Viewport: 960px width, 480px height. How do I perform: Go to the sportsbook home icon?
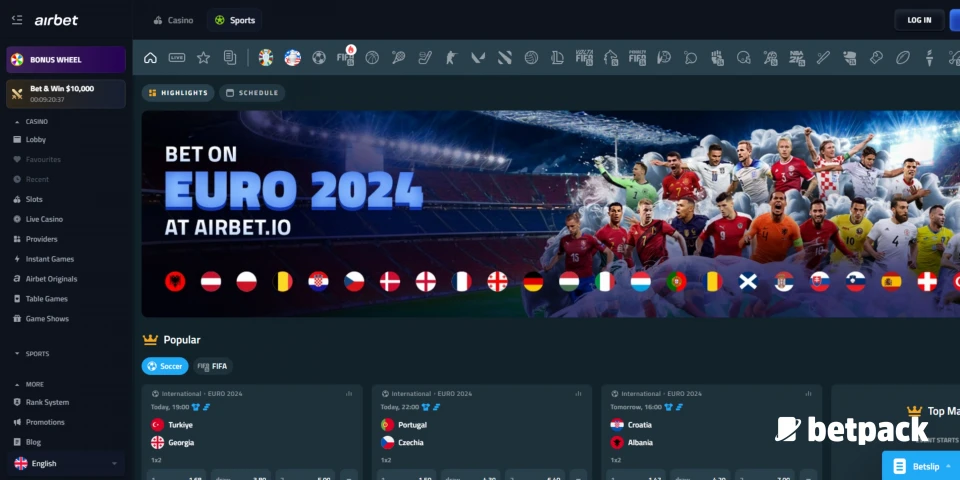pos(150,58)
